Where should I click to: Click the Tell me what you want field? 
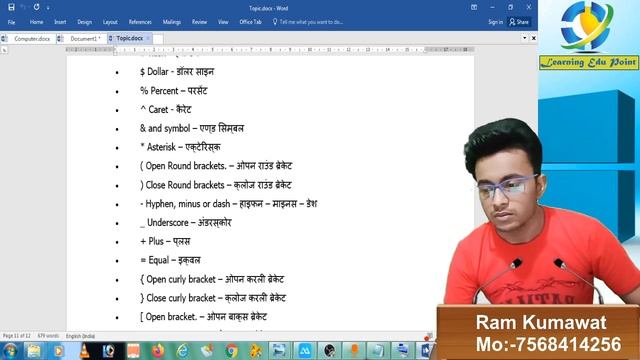coord(308,22)
